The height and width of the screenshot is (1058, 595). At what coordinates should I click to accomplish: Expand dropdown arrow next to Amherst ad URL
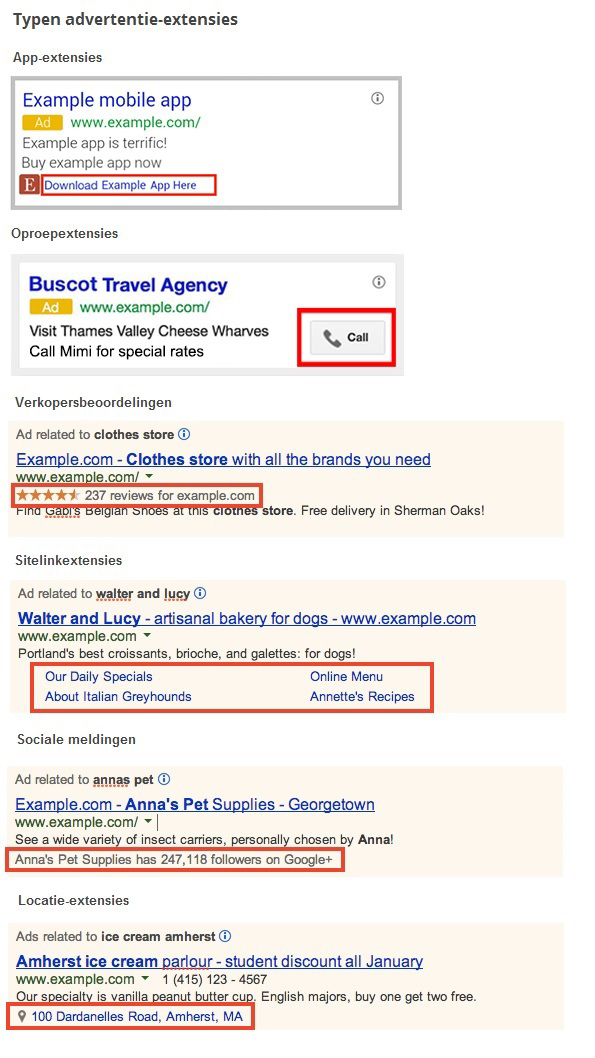[x=145, y=978]
